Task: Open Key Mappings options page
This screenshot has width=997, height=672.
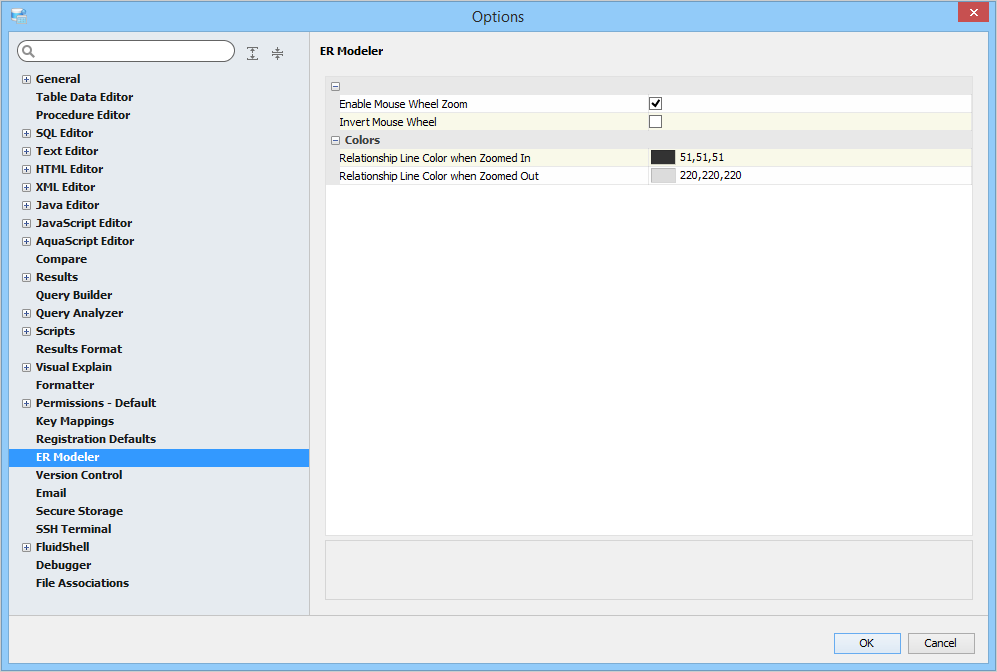Action: [x=75, y=421]
